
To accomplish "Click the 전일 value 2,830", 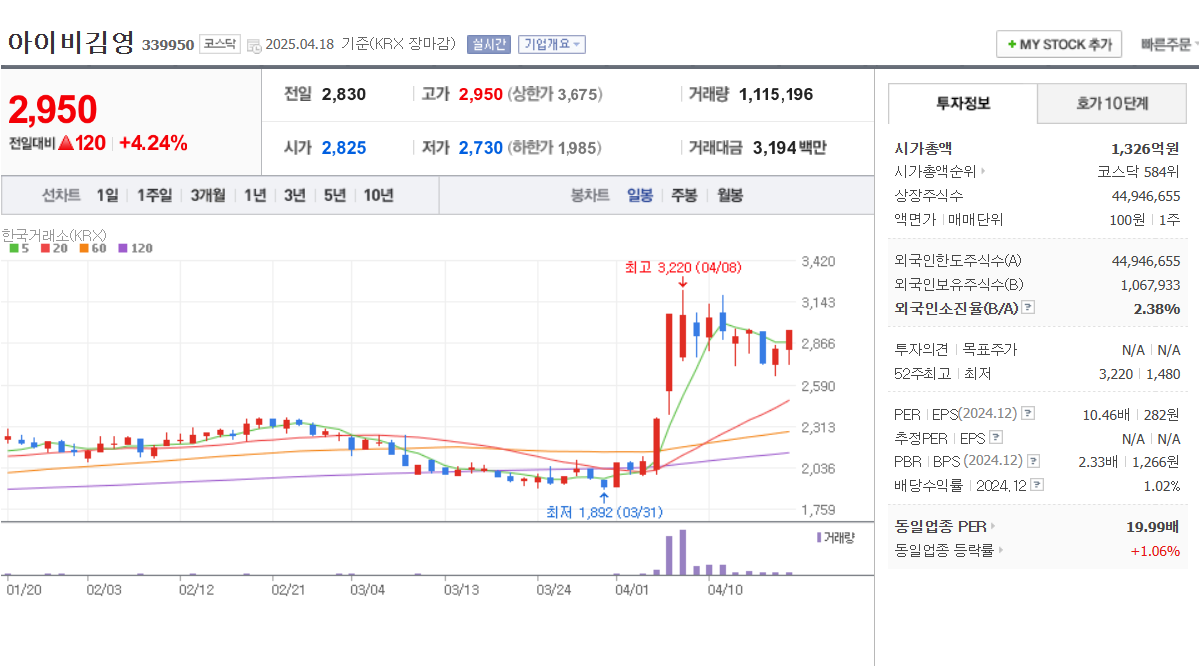I will pyautogui.click(x=343, y=94).
